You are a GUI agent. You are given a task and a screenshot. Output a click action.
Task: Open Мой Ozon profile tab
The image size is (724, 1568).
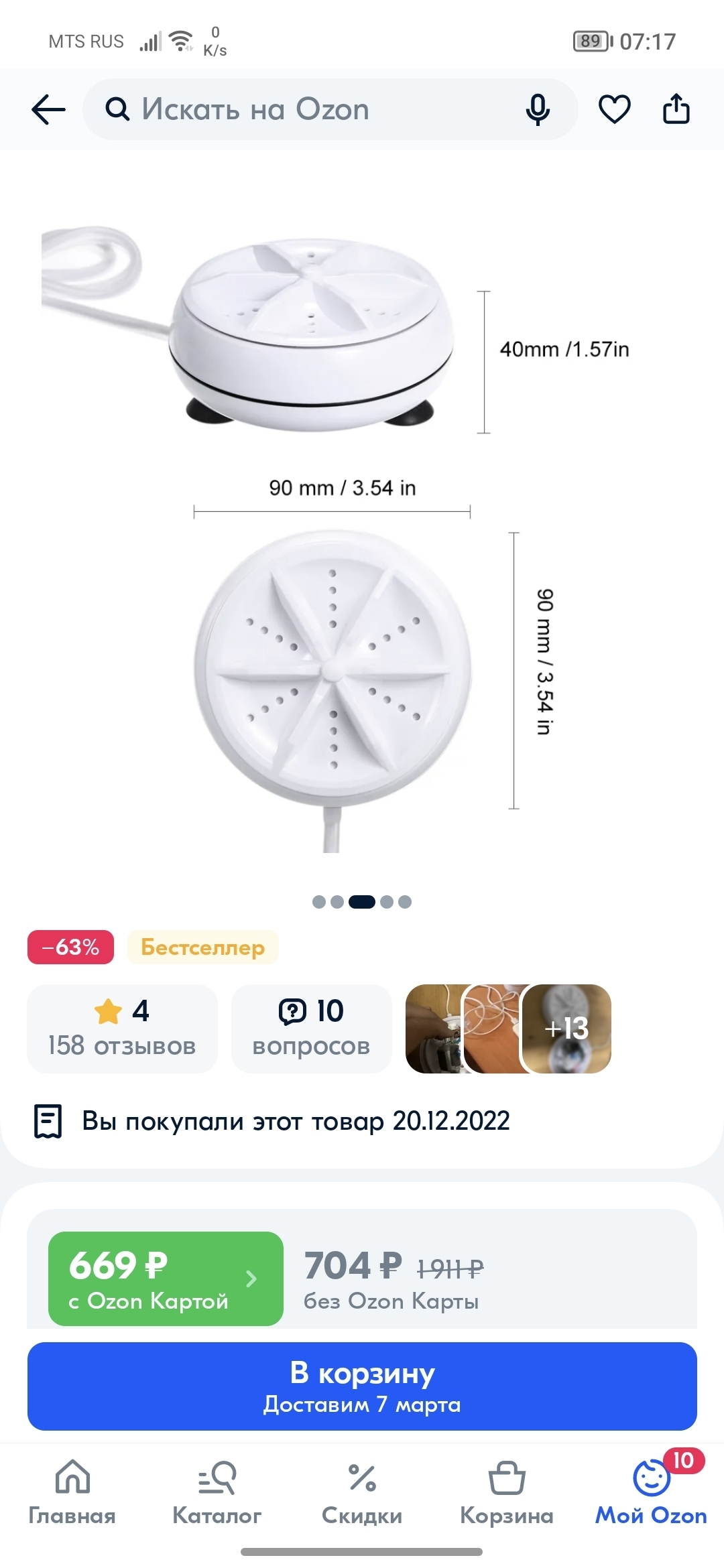651,1493
